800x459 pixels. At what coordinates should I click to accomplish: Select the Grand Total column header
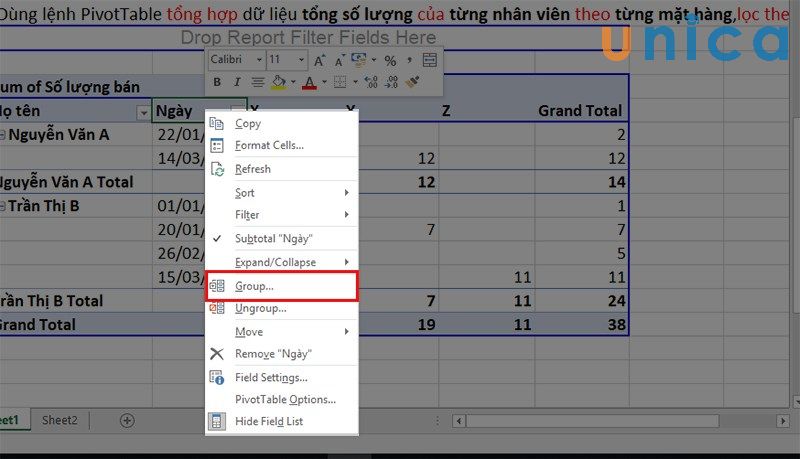pyautogui.click(x=581, y=111)
